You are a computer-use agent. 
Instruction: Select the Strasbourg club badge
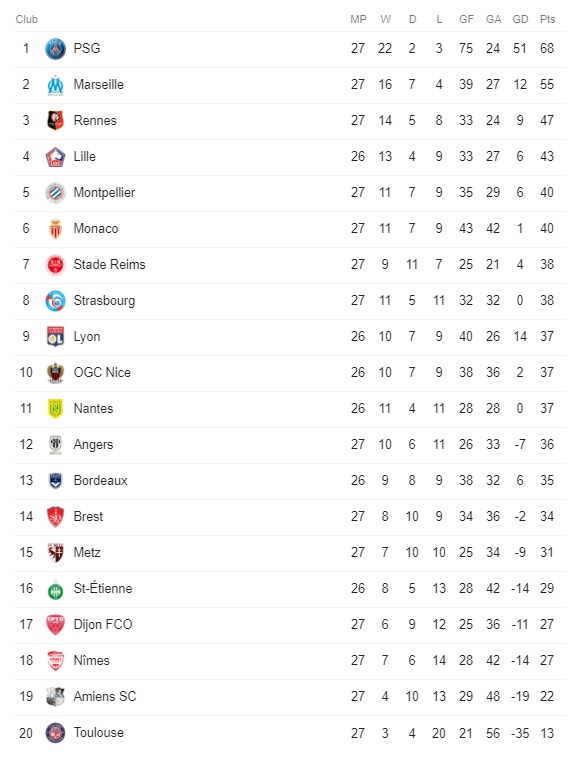pos(55,301)
